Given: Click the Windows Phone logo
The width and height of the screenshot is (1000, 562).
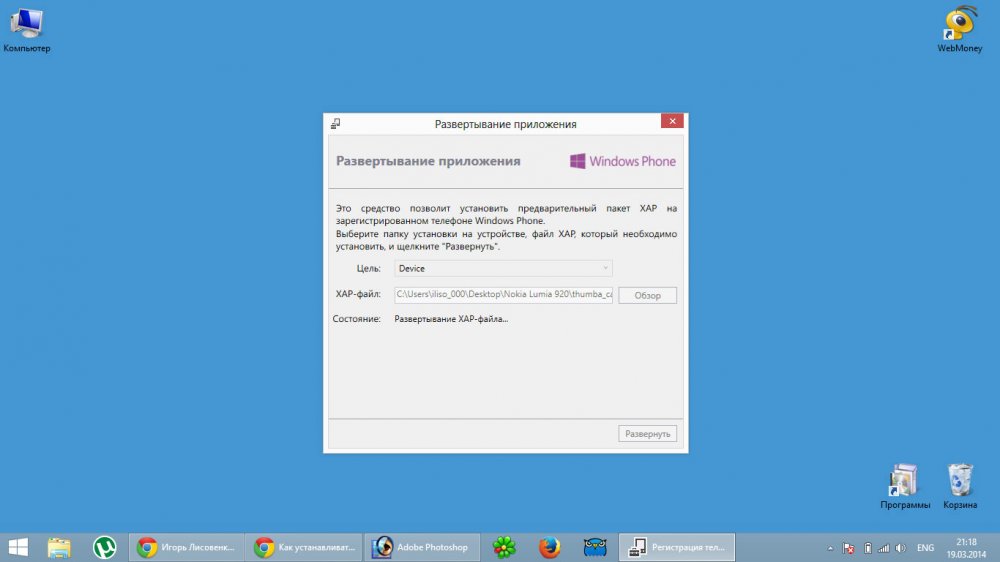Looking at the screenshot, I should pos(622,161).
